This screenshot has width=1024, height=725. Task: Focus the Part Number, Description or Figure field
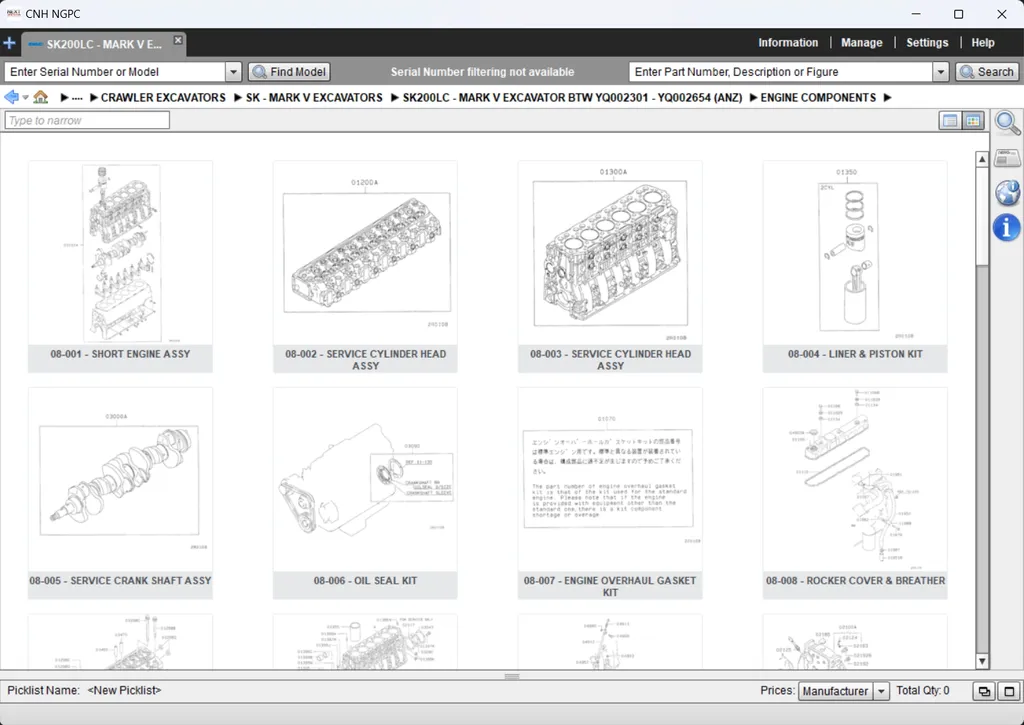coord(781,72)
